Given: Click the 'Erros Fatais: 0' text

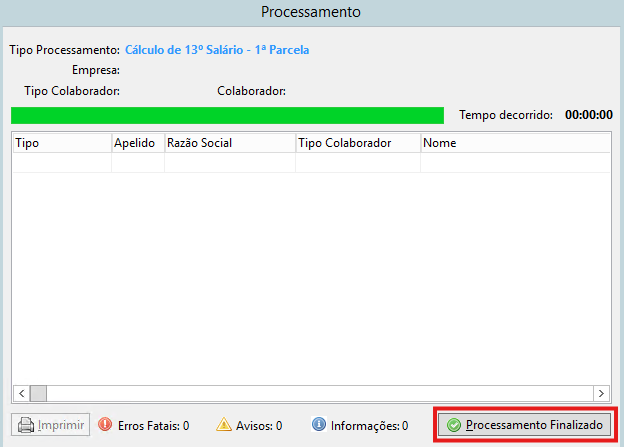Looking at the screenshot, I should tap(154, 426).
